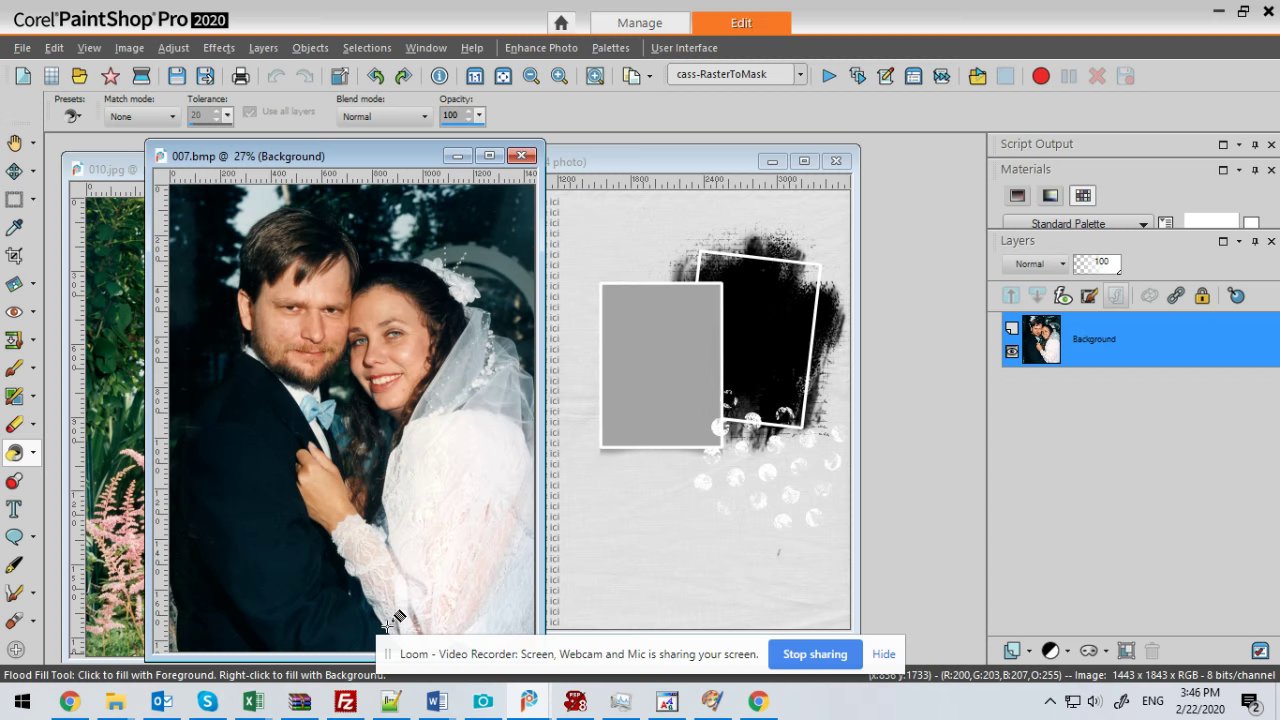Toggle the layer link chain icon
The image size is (1280, 720).
click(1176, 295)
